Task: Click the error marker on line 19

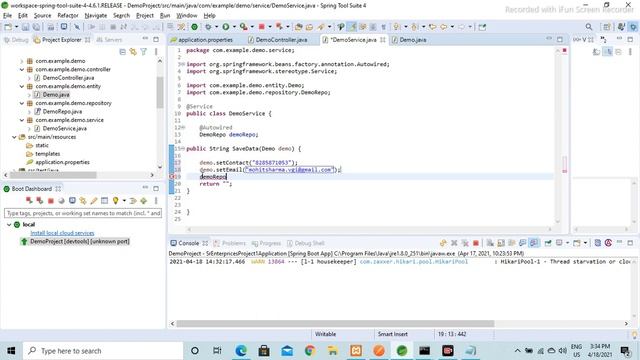Action: coord(172,177)
